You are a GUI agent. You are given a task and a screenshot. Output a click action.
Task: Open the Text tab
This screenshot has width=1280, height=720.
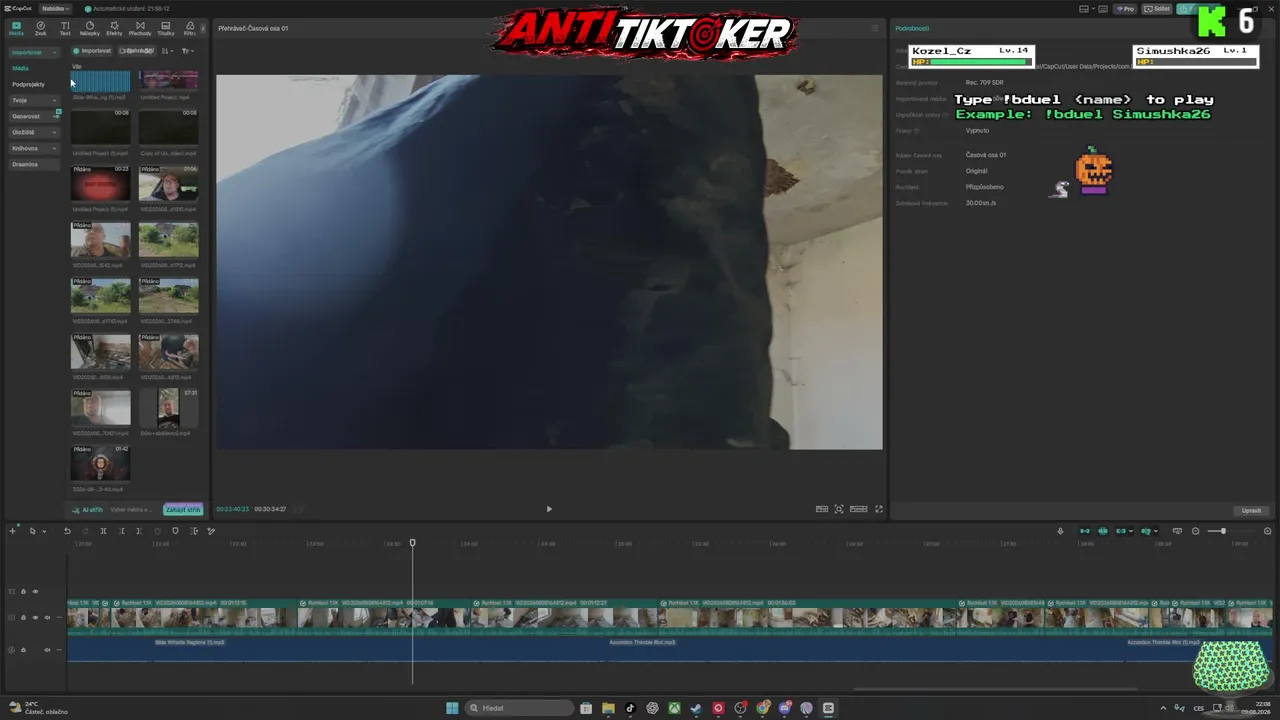[65, 28]
